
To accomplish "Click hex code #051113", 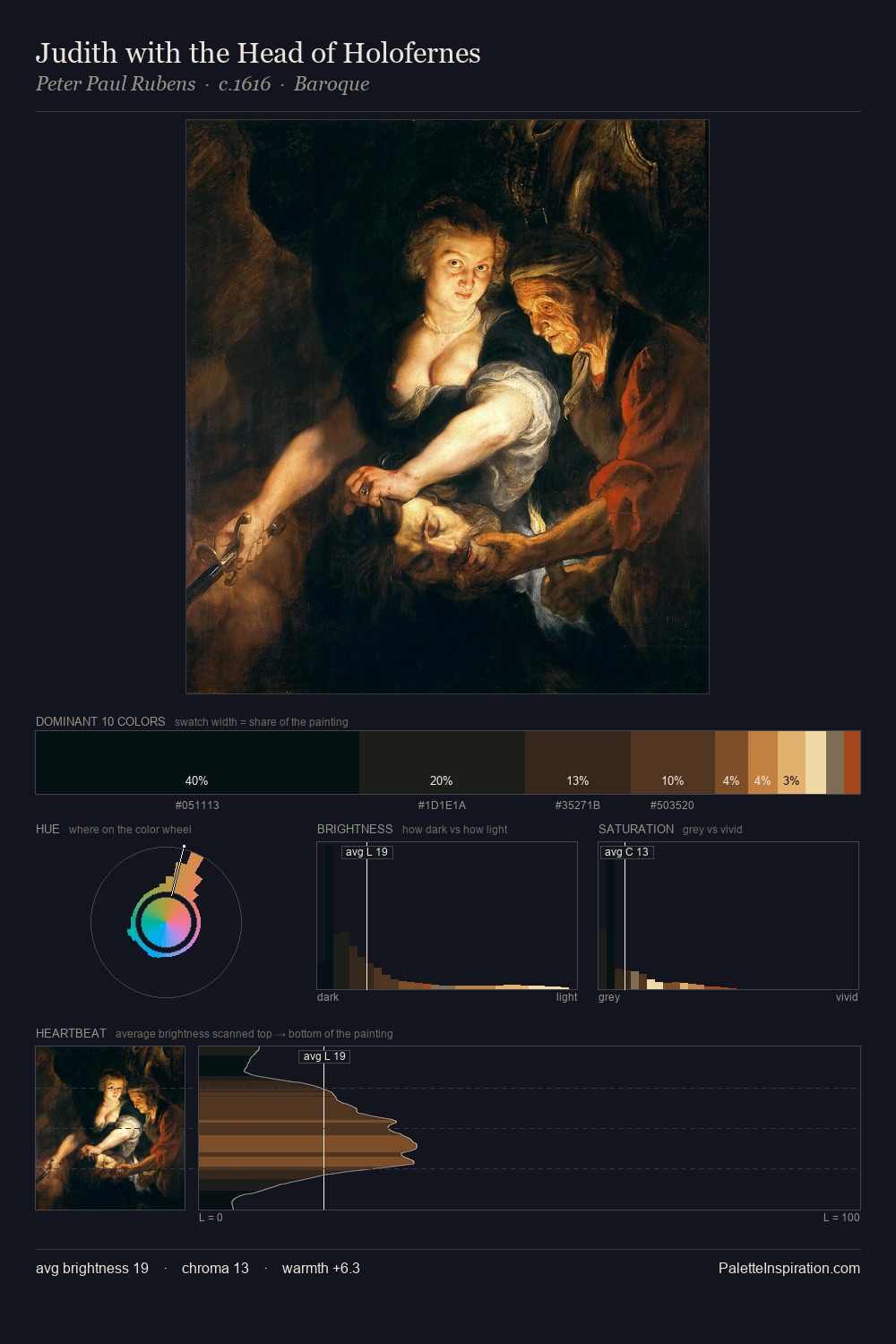I will coord(197,806).
